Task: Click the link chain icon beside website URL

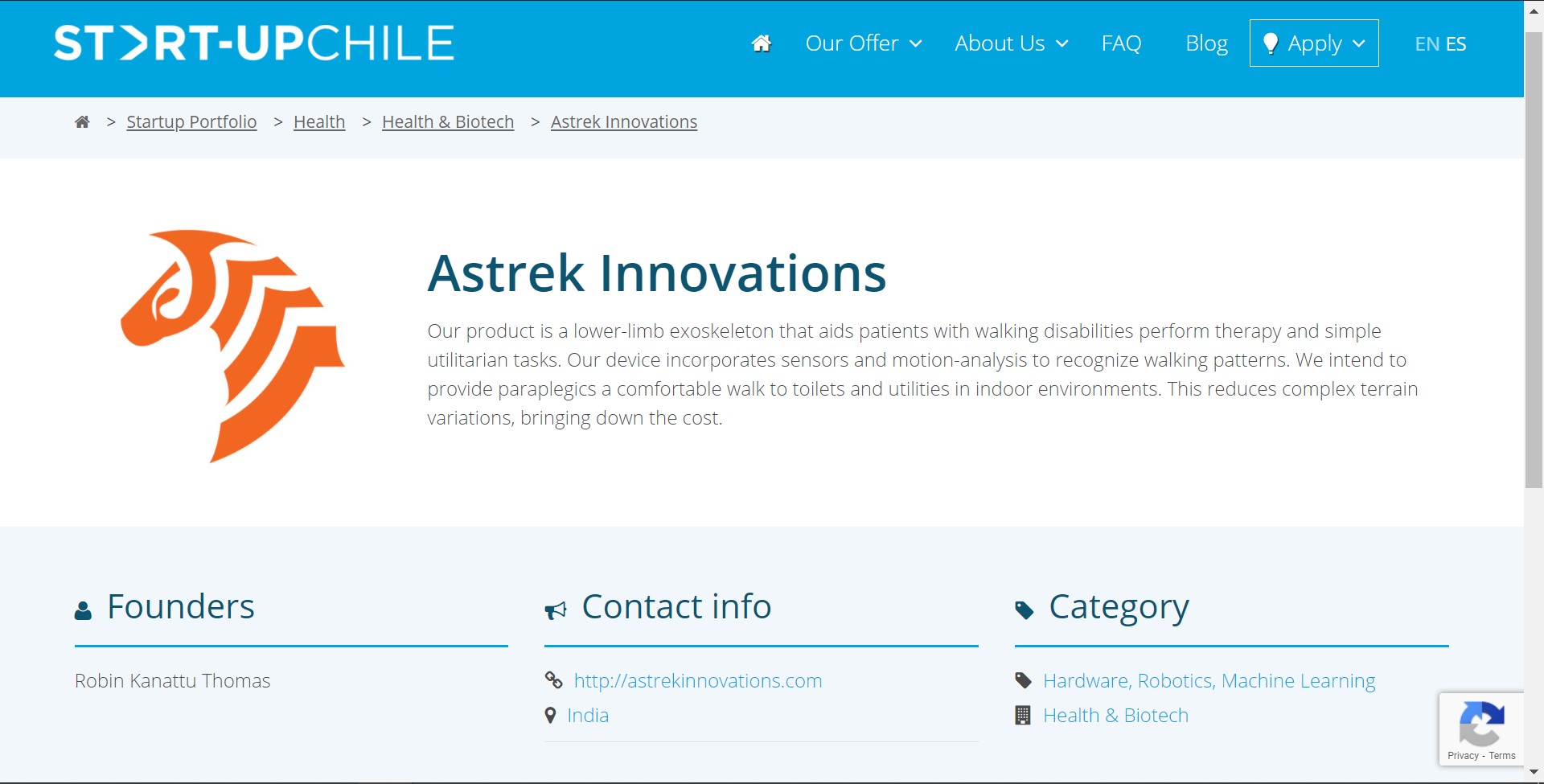Action: [x=553, y=680]
